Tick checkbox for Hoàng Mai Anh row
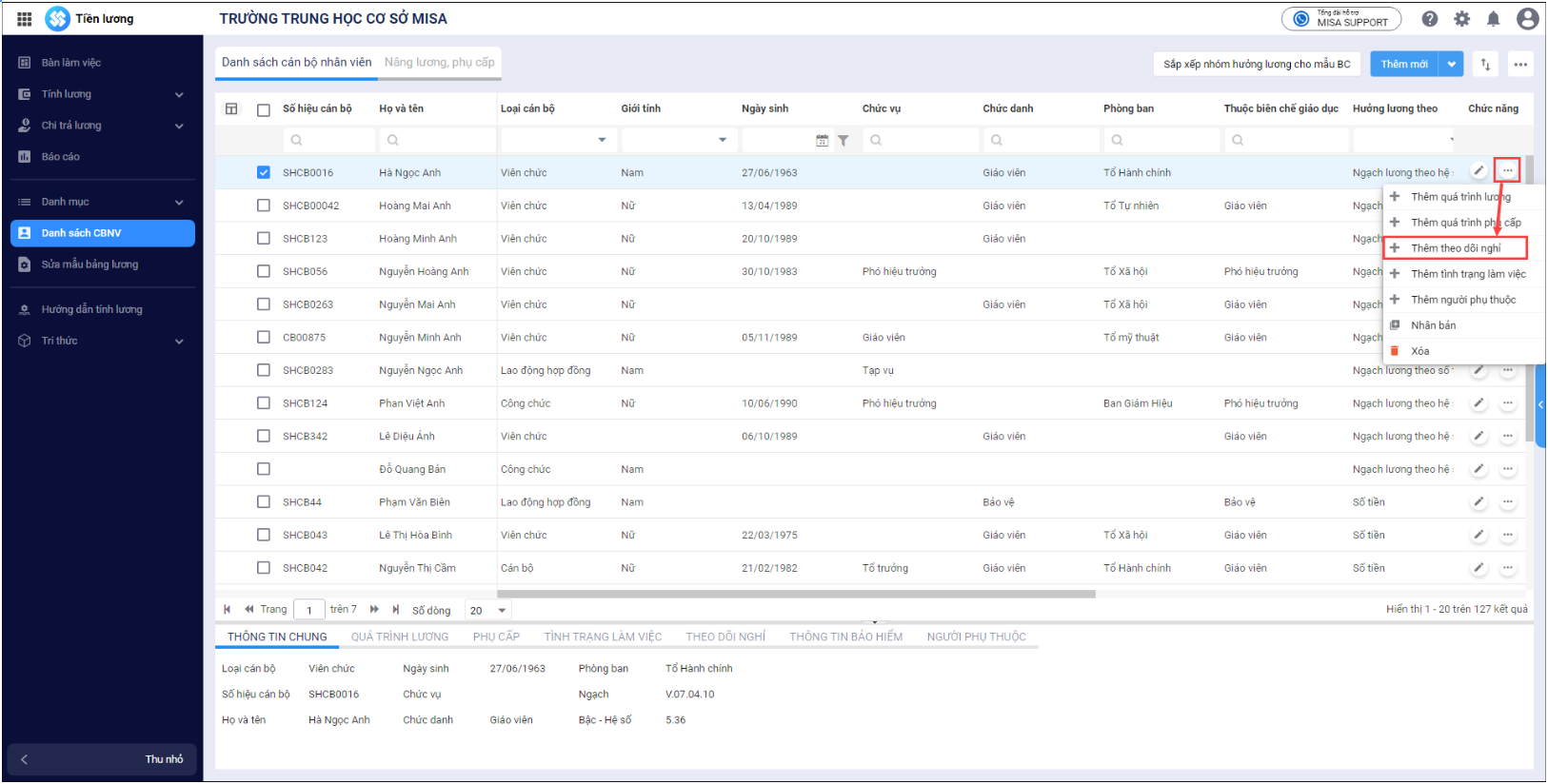Image resolution: width=1548 pixels, height=784 pixels. click(x=264, y=206)
